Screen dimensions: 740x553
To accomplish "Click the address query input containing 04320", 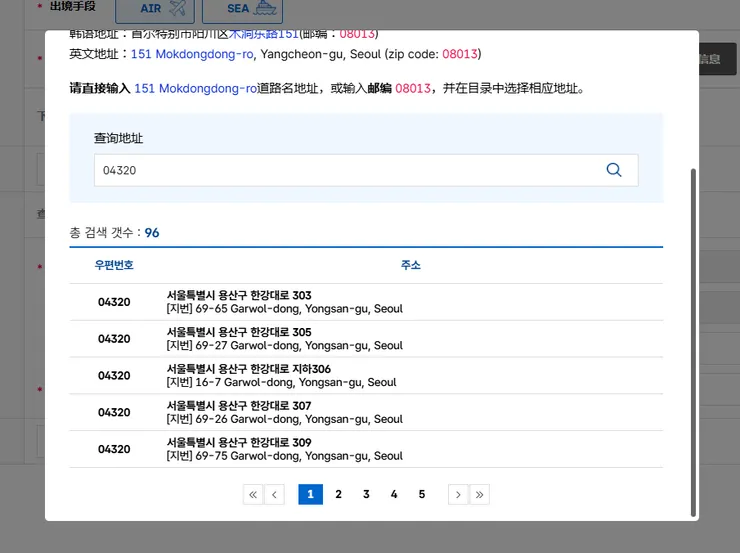I will [x=366, y=170].
